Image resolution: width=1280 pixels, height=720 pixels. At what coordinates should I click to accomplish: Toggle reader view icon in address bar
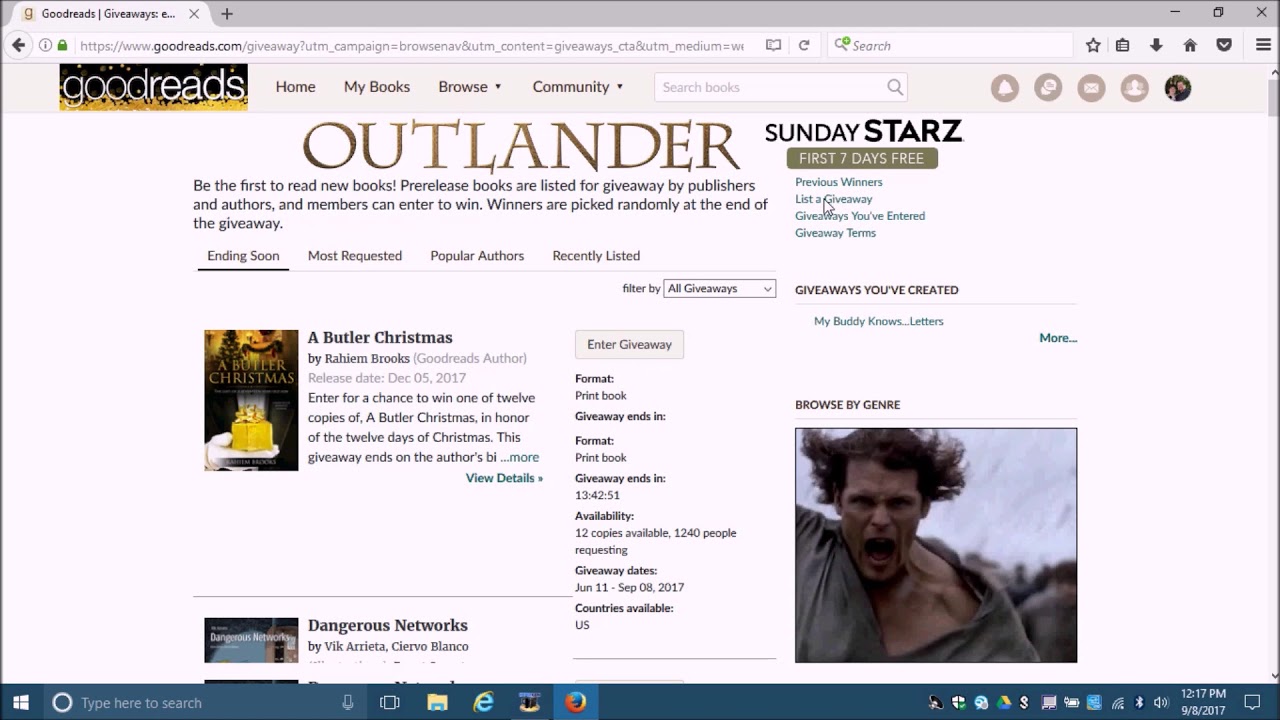[x=773, y=45]
